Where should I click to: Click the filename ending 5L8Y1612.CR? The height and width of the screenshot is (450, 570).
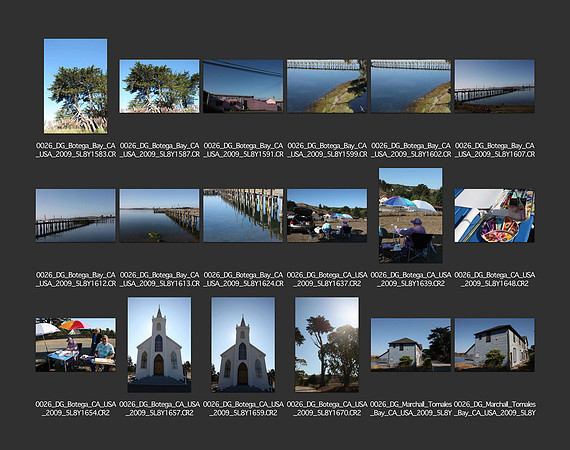coord(76,279)
